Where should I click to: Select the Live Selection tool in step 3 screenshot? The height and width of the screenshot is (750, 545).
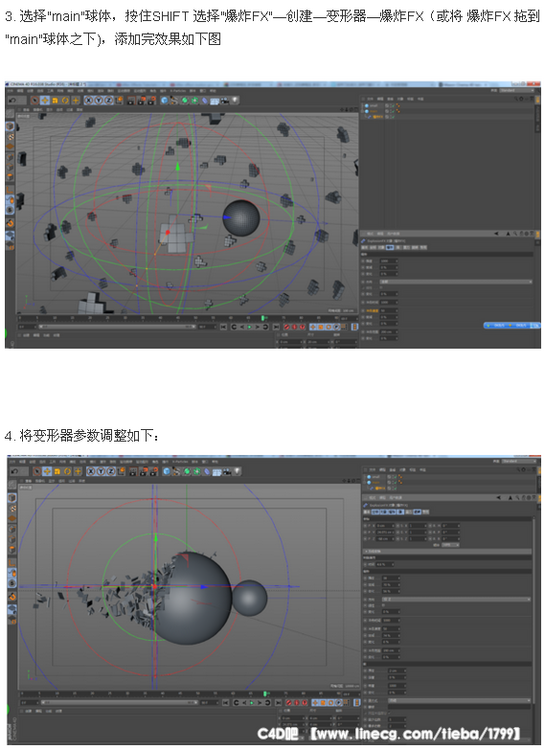[x=34, y=100]
